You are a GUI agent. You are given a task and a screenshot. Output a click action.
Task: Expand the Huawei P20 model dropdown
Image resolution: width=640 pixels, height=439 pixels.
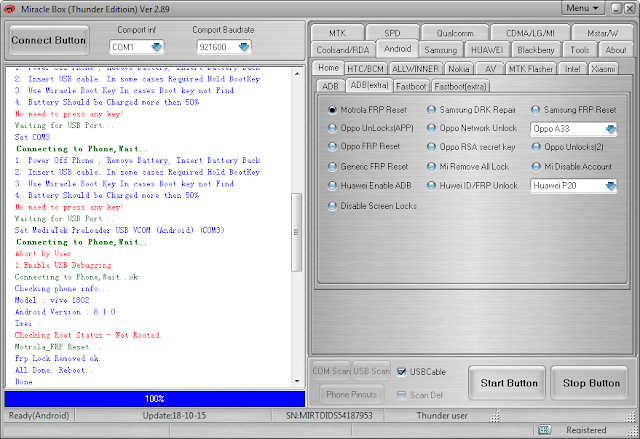[x=573, y=186]
